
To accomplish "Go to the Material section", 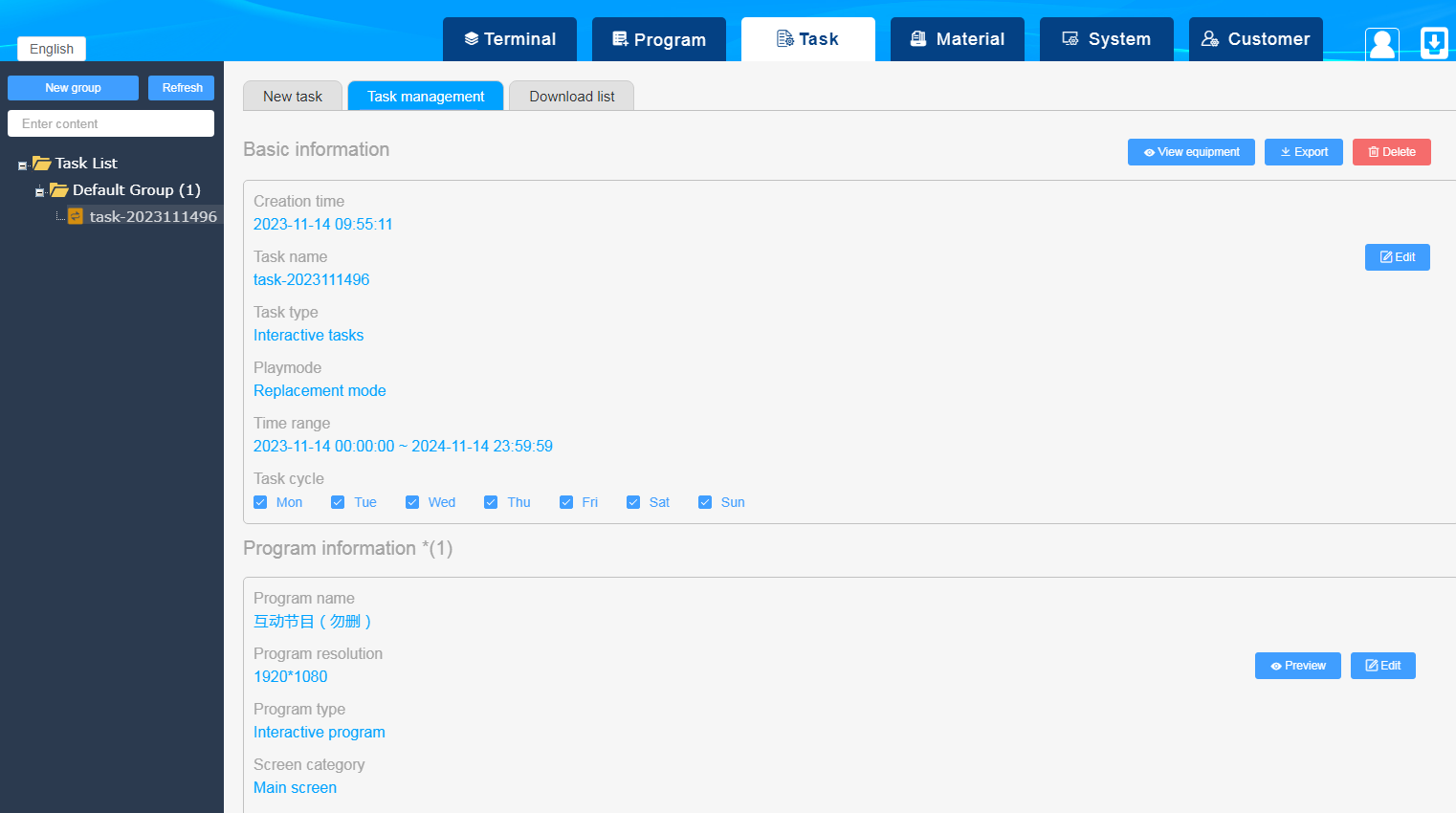I will pos(958,39).
